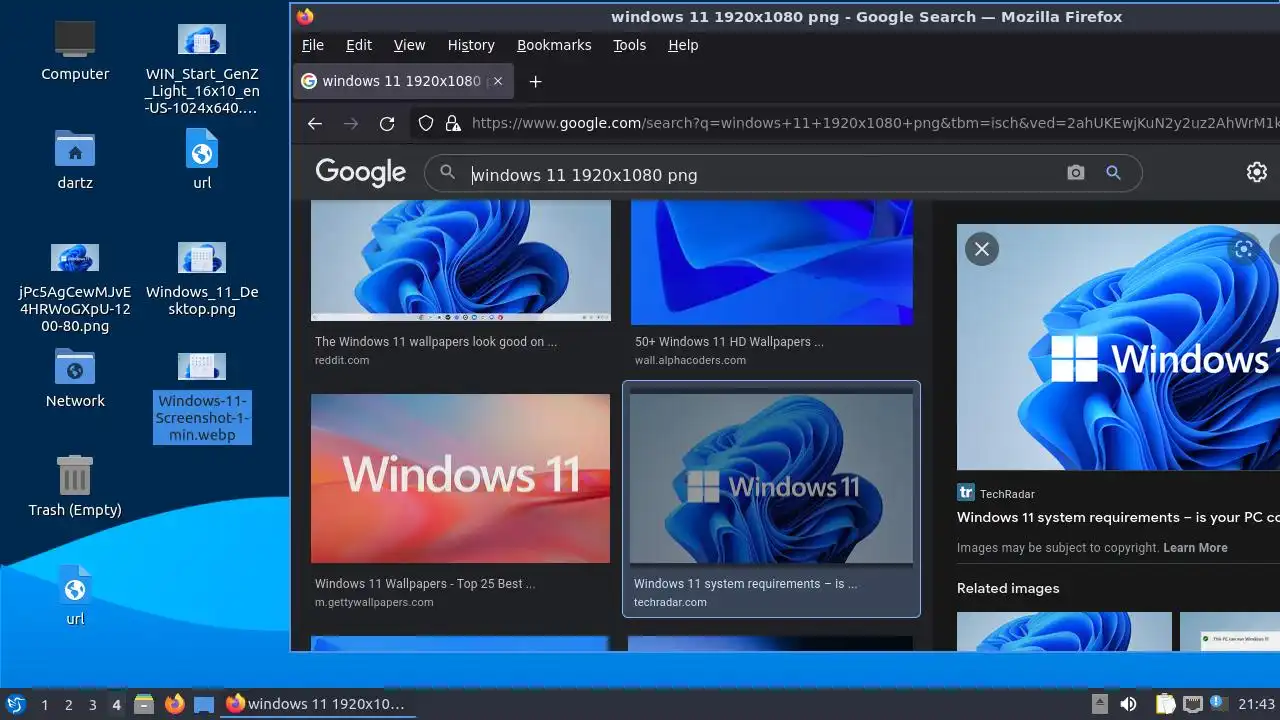The height and width of the screenshot is (720, 1280).
Task: Select the windows 11 1920x1080 browser tab
Action: [x=403, y=81]
